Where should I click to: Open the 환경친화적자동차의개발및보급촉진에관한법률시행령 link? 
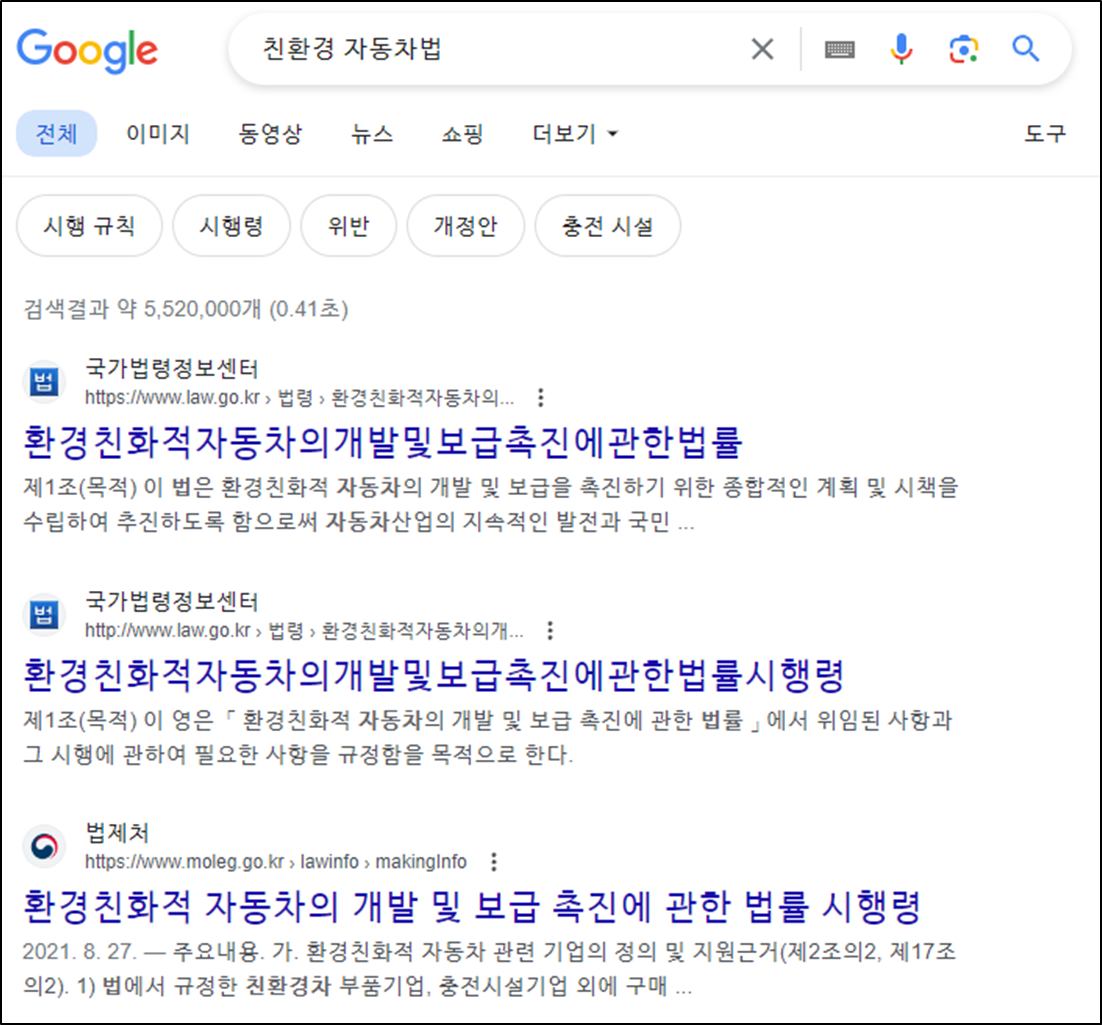pyautogui.click(x=434, y=675)
